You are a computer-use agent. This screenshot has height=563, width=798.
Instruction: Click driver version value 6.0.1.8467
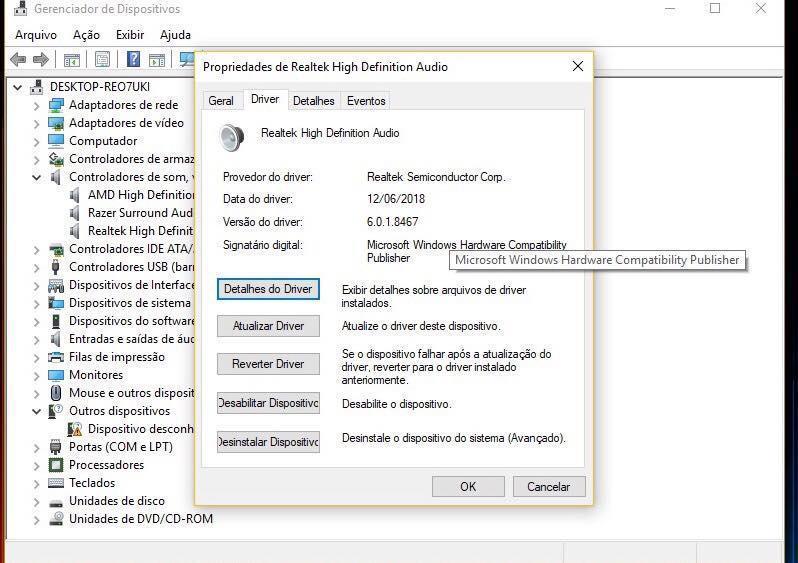click(392, 222)
